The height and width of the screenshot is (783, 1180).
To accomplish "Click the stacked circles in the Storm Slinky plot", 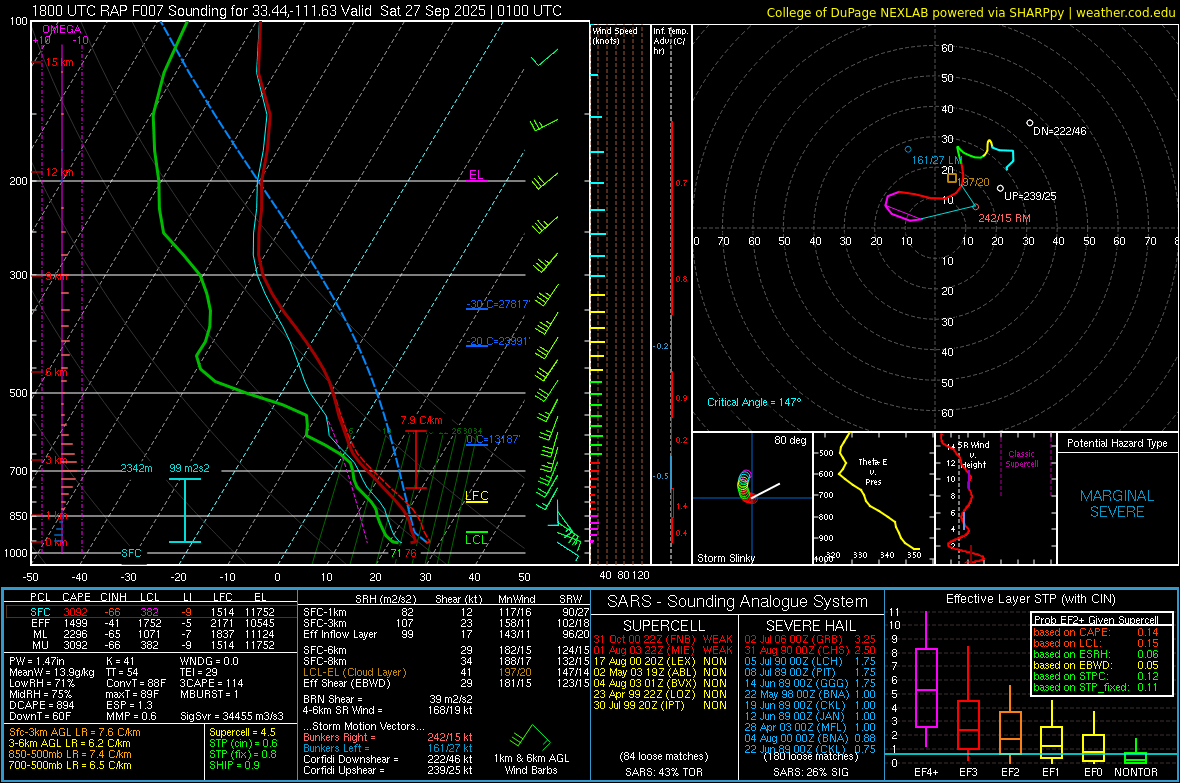I will coord(745,486).
